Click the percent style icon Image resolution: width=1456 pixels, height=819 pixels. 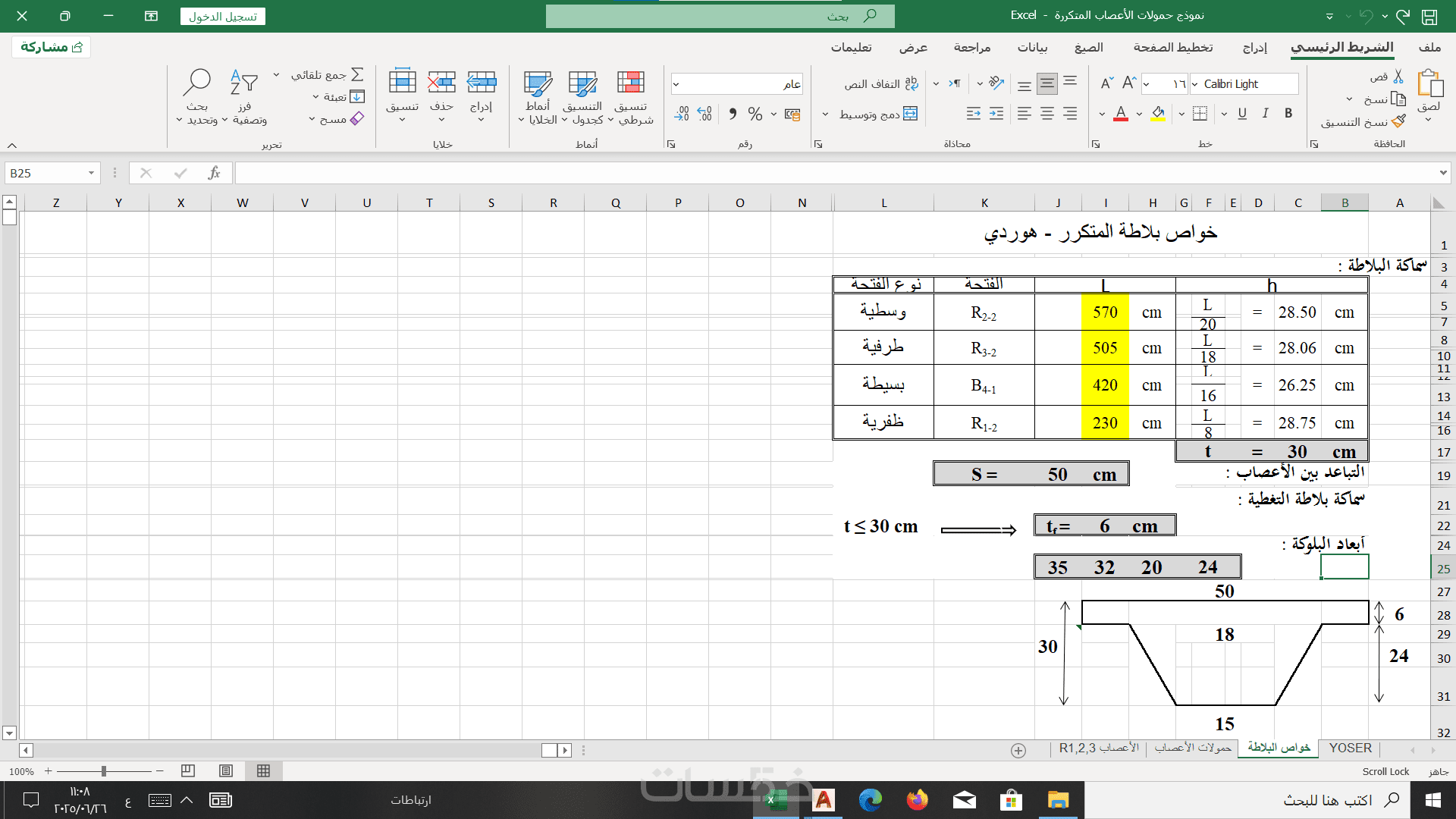755,114
